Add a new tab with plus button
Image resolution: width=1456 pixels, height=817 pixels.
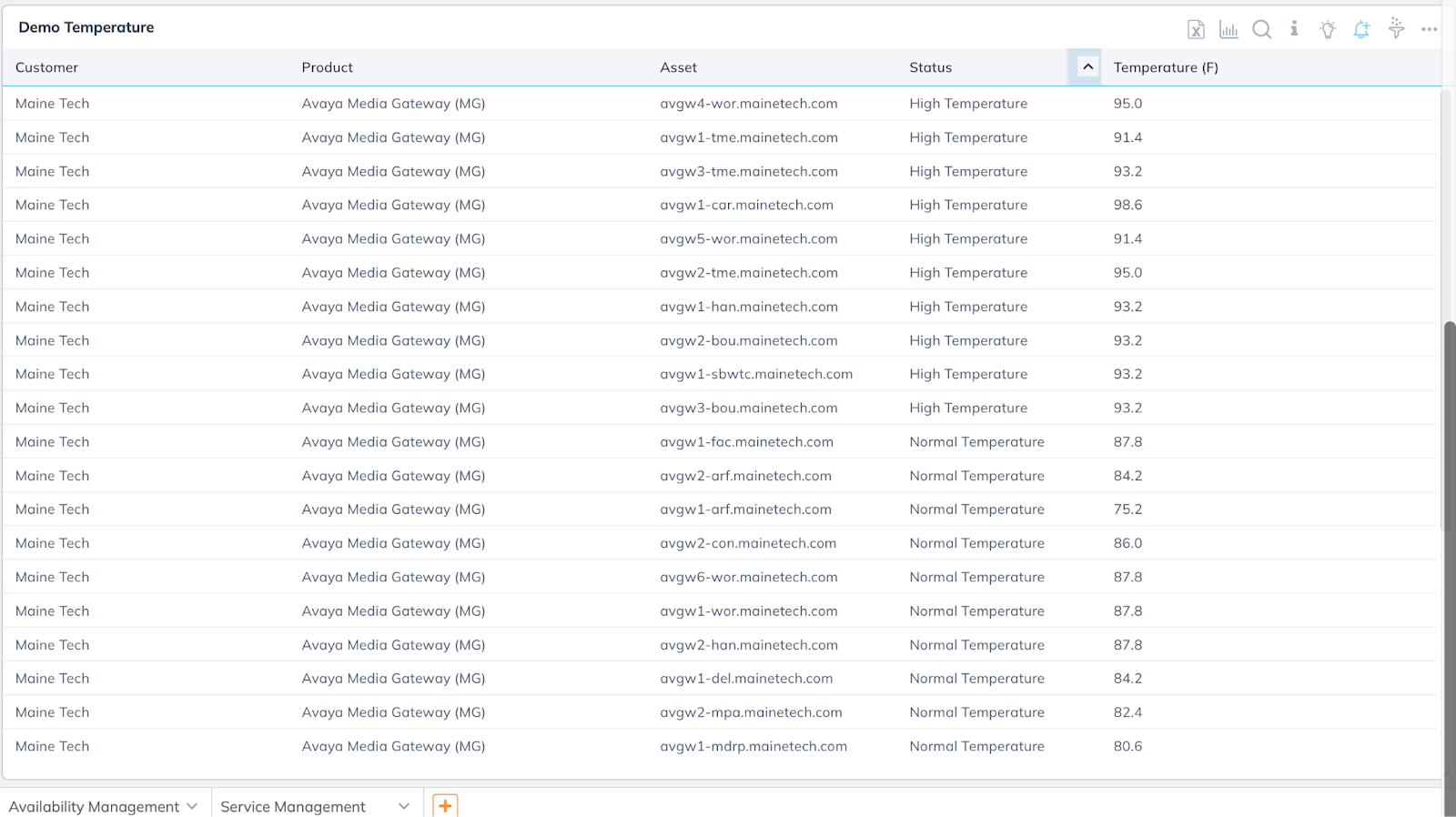(445, 805)
